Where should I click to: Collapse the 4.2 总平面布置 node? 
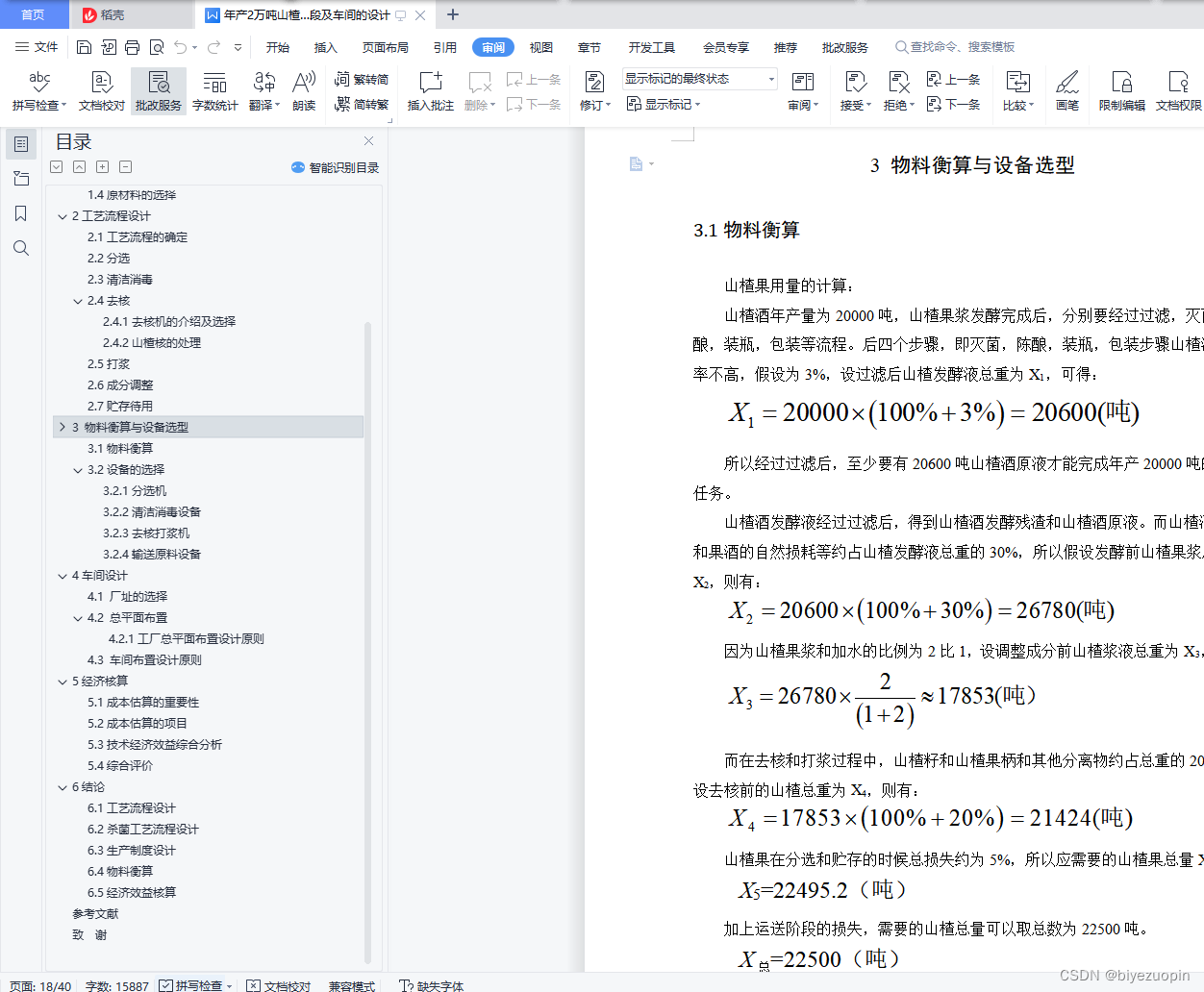78,618
